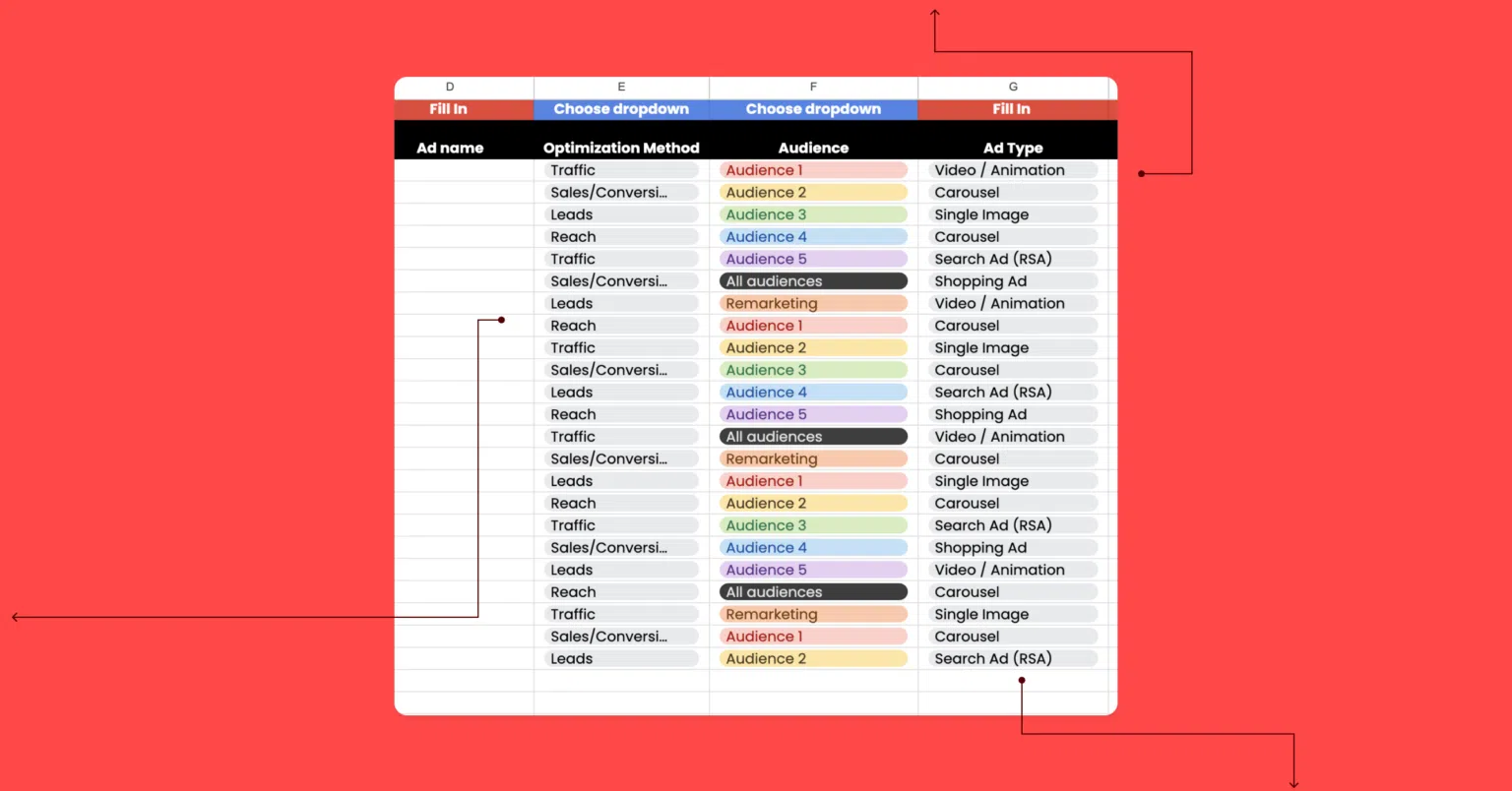Open Video / Animation chip in Leads Remarketing row
This screenshot has height=791, width=1512.
(x=1013, y=303)
